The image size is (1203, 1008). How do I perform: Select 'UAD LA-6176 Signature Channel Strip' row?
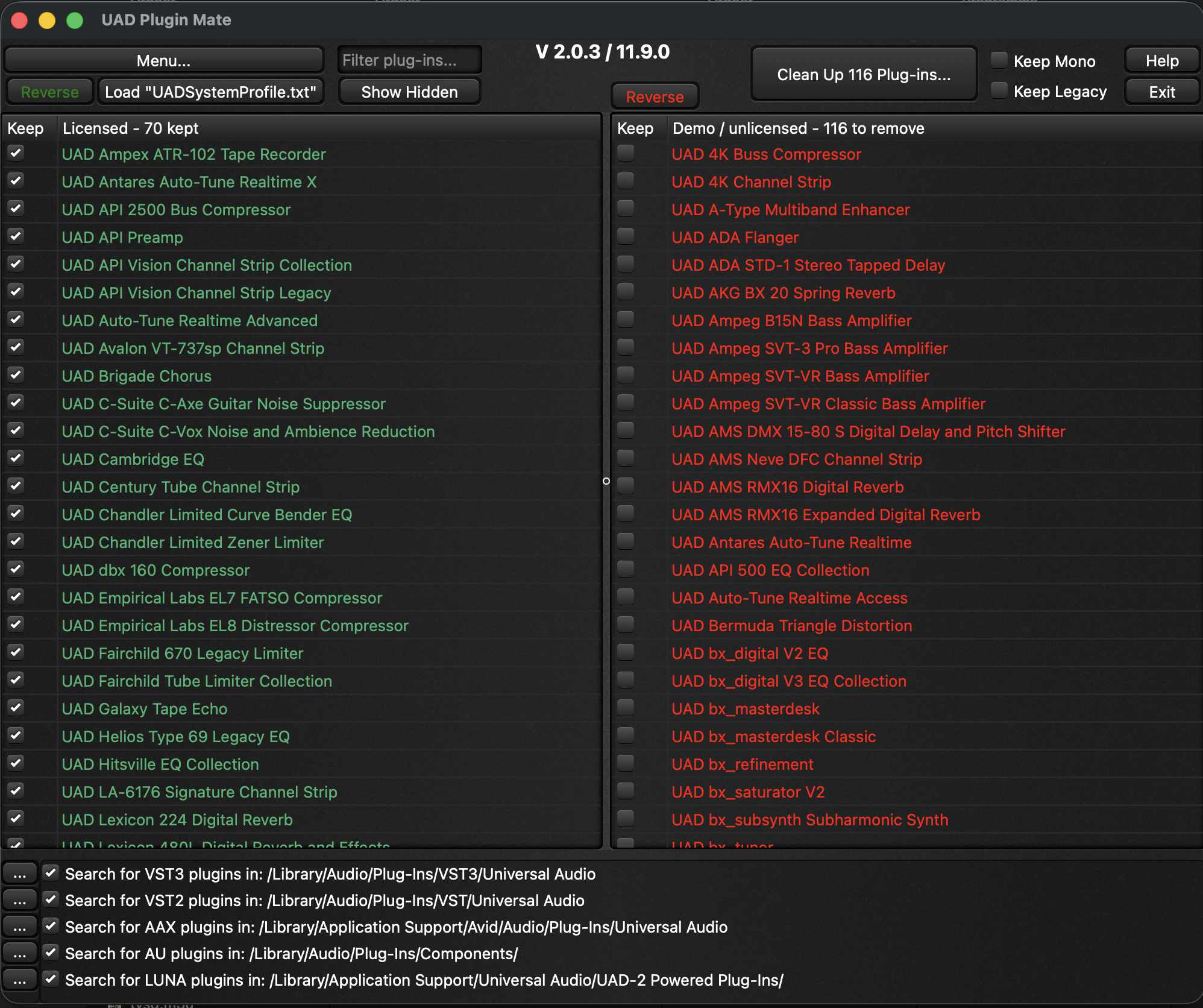coord(302,792)
